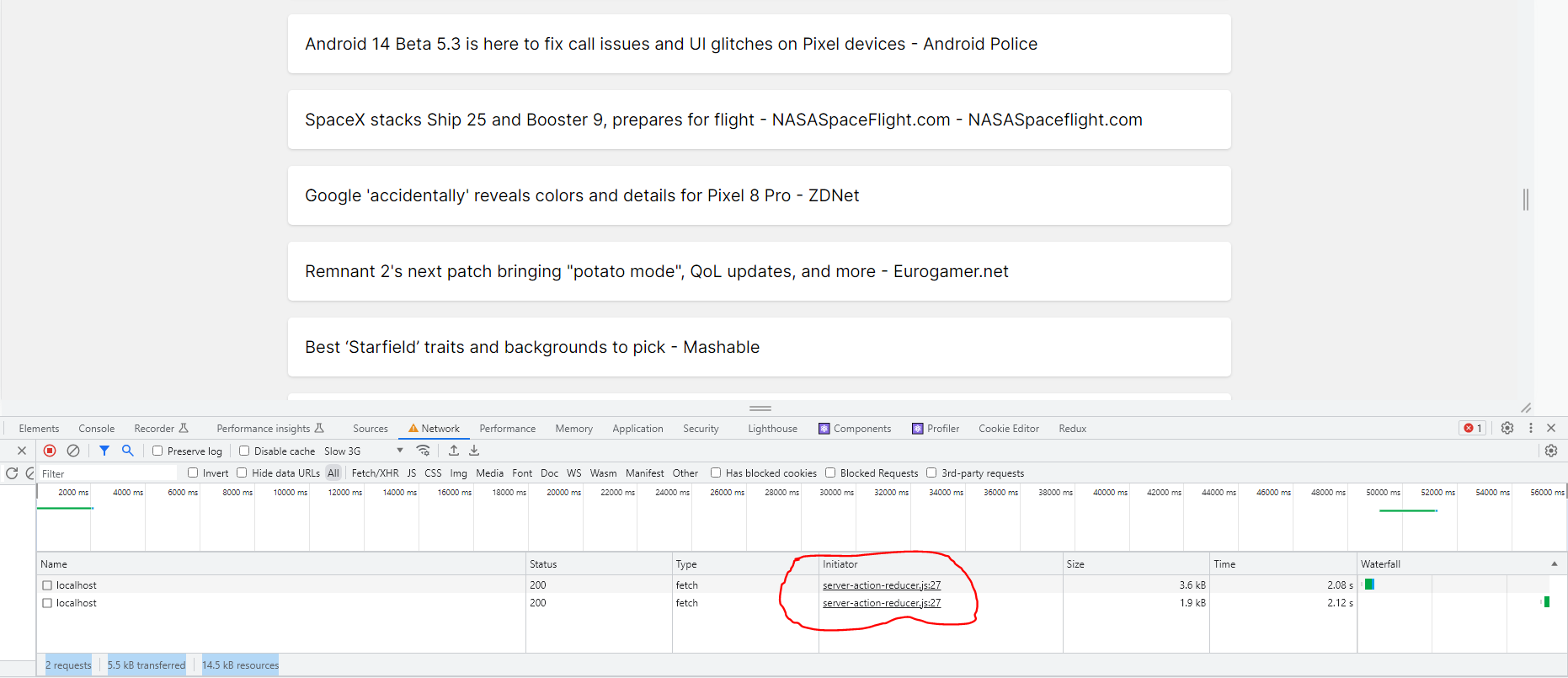Sort table by Size column header
1568x678 pixels.
click(1136, 563)
